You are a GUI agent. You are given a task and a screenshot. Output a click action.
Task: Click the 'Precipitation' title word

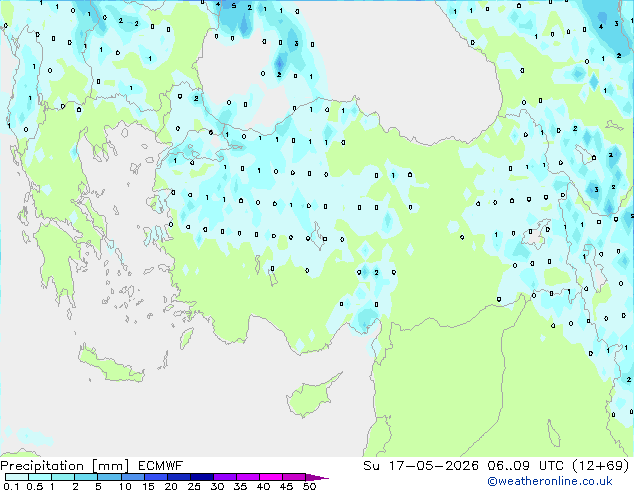pos(42,466)
